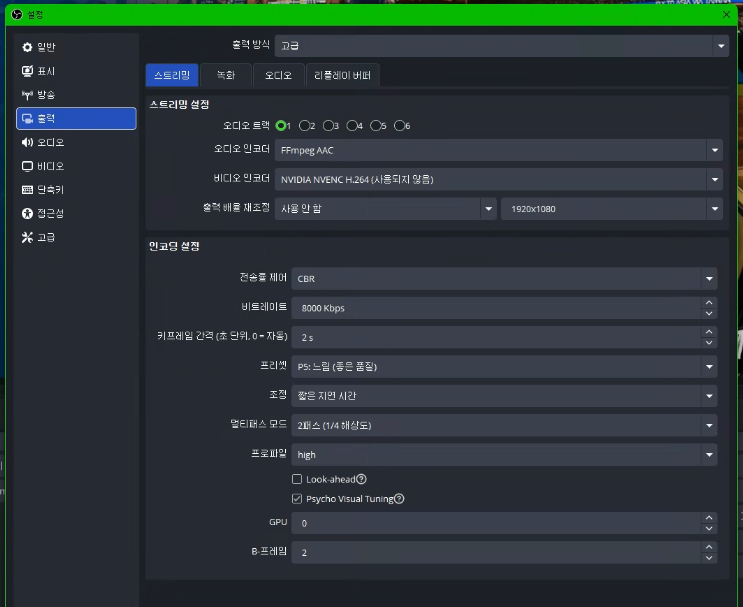Click the help icon beside Look-ahead

[361, 480]
